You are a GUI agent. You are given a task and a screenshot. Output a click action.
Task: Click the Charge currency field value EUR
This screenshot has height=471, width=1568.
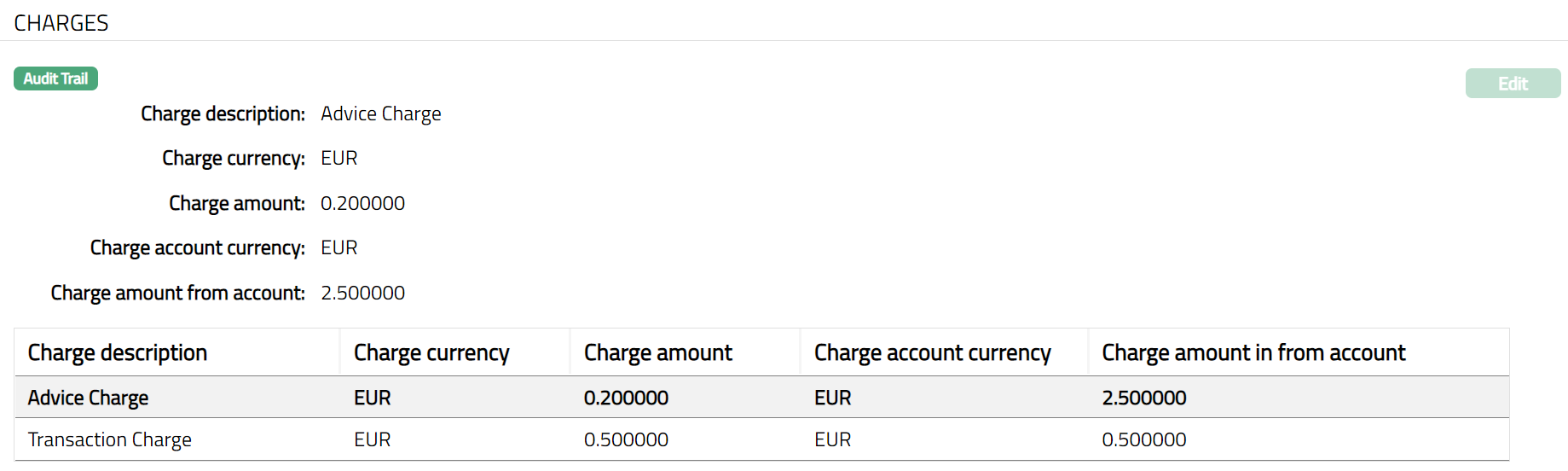click(x=338, y=158)
